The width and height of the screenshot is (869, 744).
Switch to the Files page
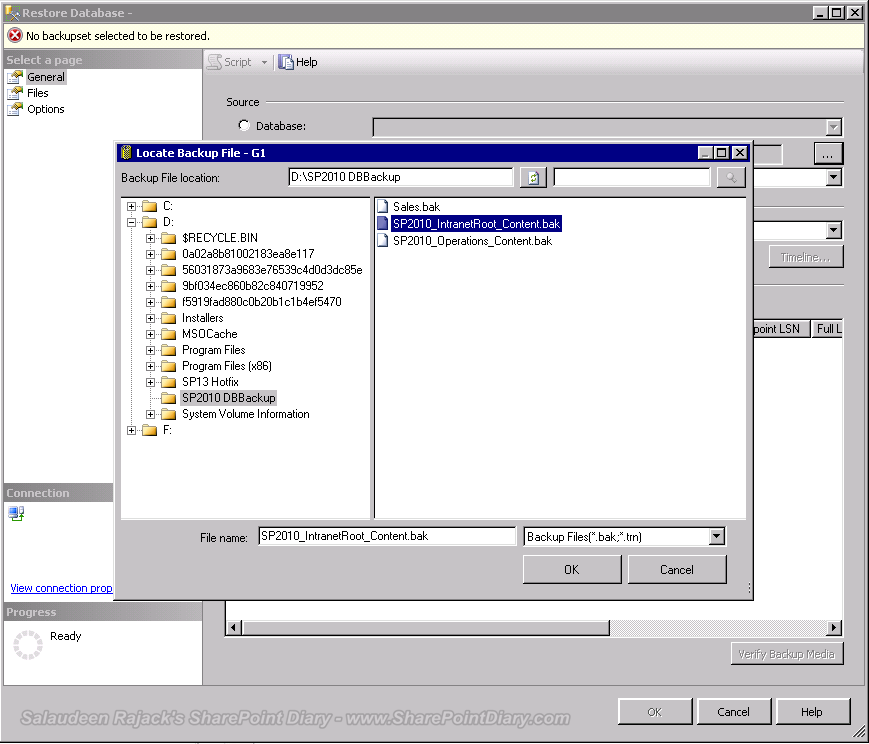[38, 93]
